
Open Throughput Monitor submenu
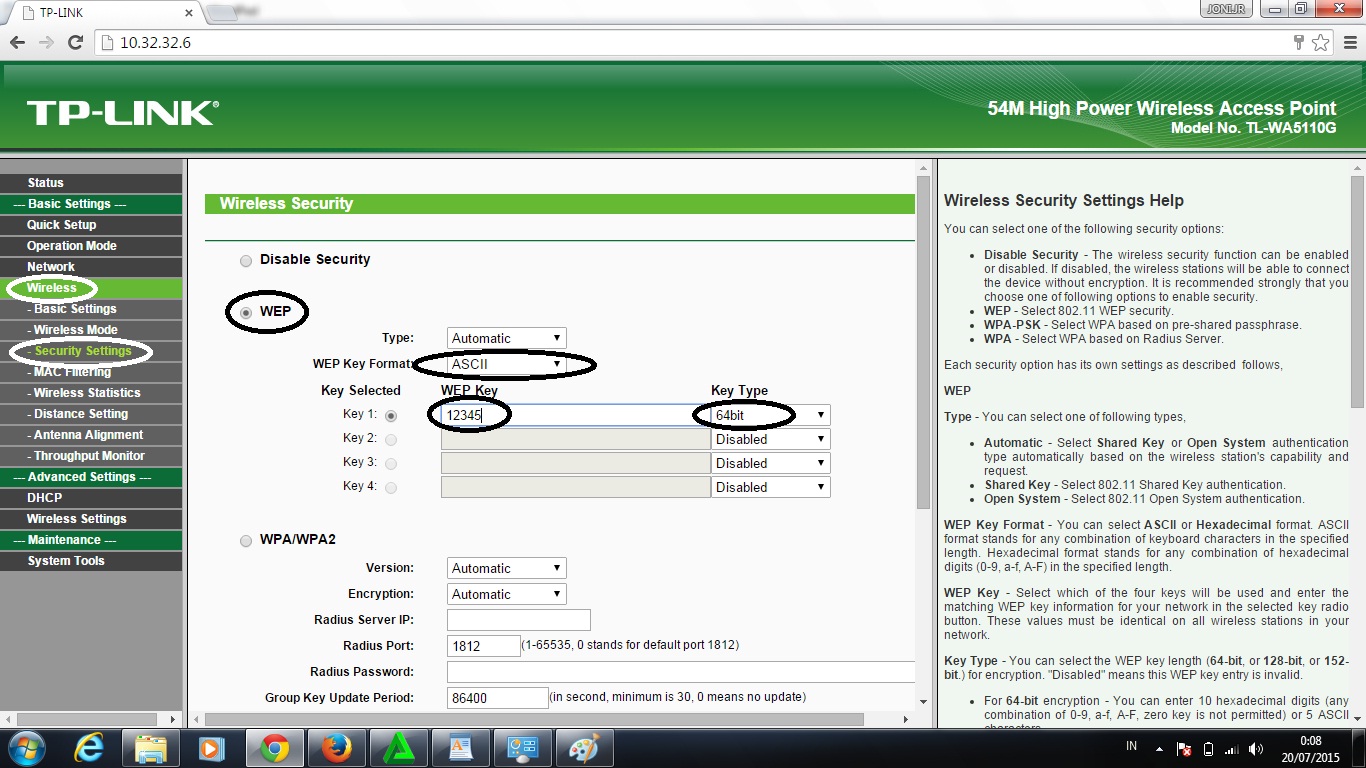91,456
